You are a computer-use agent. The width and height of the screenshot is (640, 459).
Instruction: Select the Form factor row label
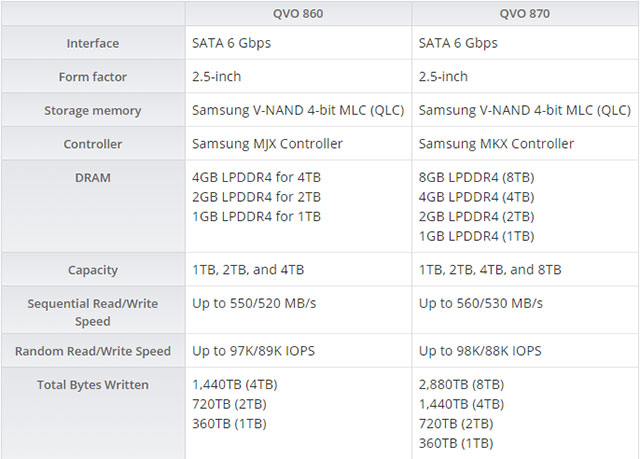tap(93, 77)
